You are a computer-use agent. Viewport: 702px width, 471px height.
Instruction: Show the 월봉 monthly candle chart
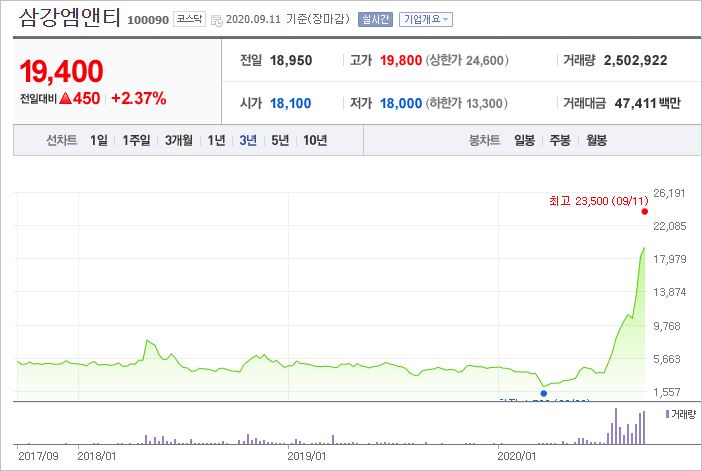click(x=596, y=140)
